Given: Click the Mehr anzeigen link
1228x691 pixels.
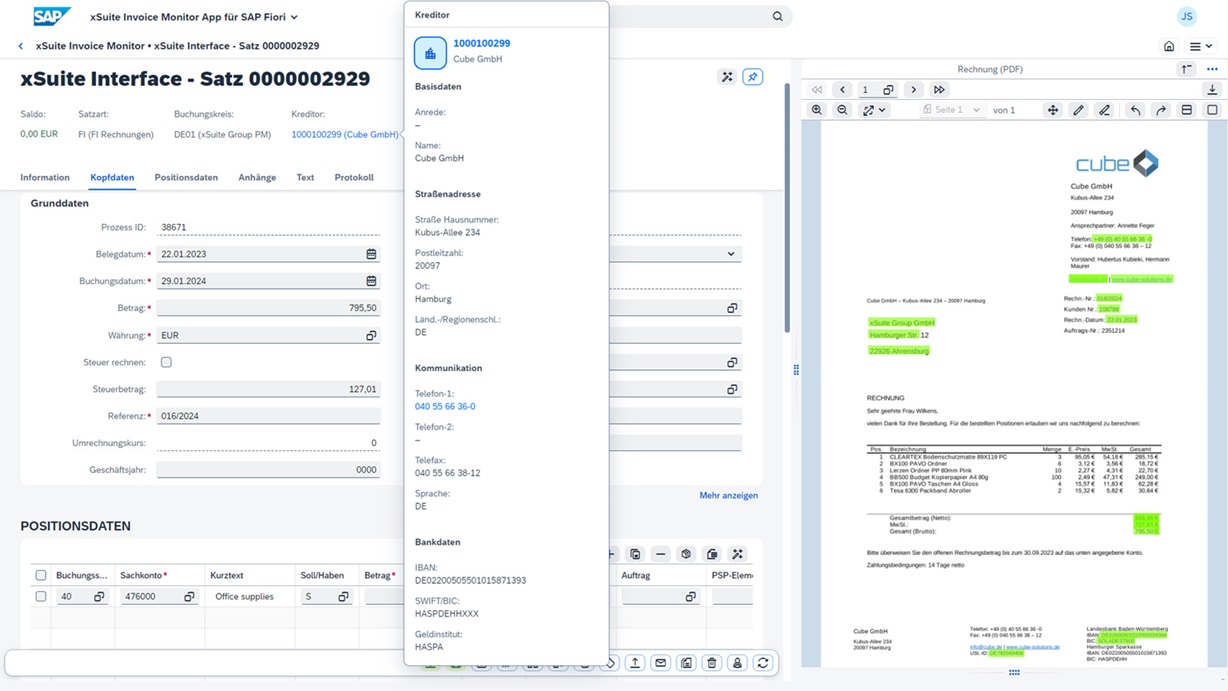Looking at the screenshot, I should pos(728,496).
